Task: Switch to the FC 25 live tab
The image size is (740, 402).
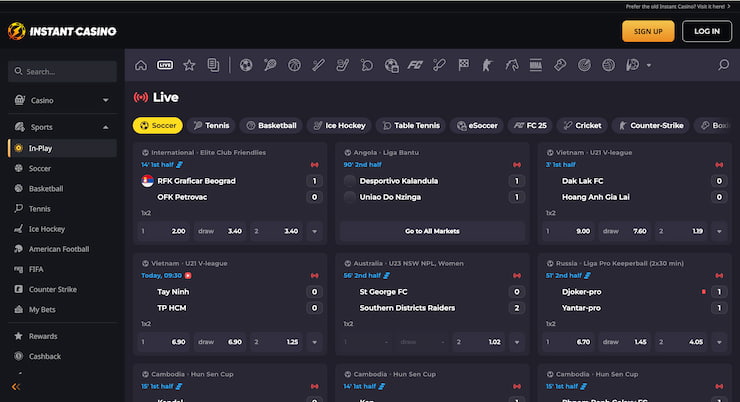Action: [530, 126]
